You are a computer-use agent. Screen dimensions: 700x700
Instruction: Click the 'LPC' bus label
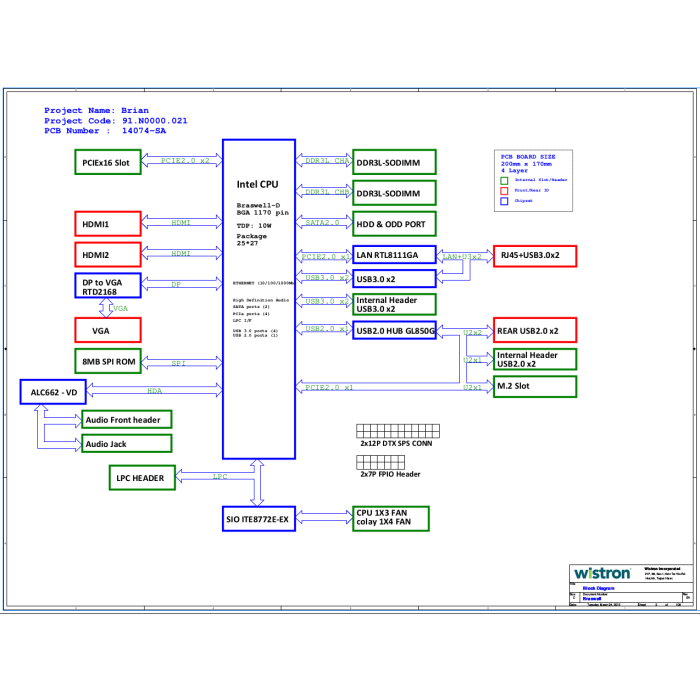(x=220, y=477)
